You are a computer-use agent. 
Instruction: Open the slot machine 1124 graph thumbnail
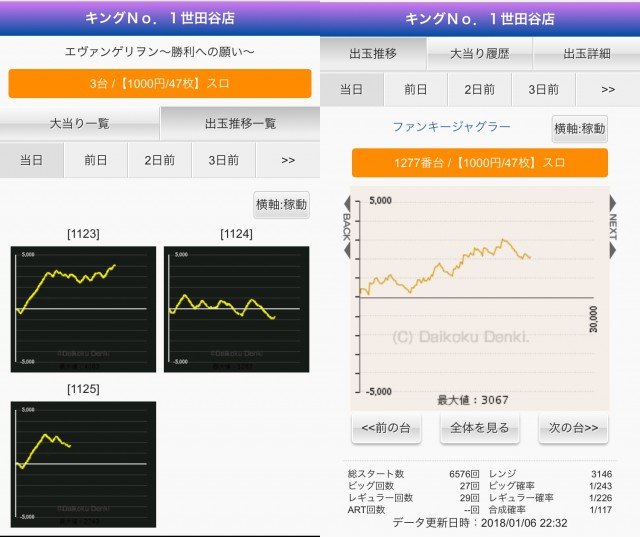(x=236, y=309)
